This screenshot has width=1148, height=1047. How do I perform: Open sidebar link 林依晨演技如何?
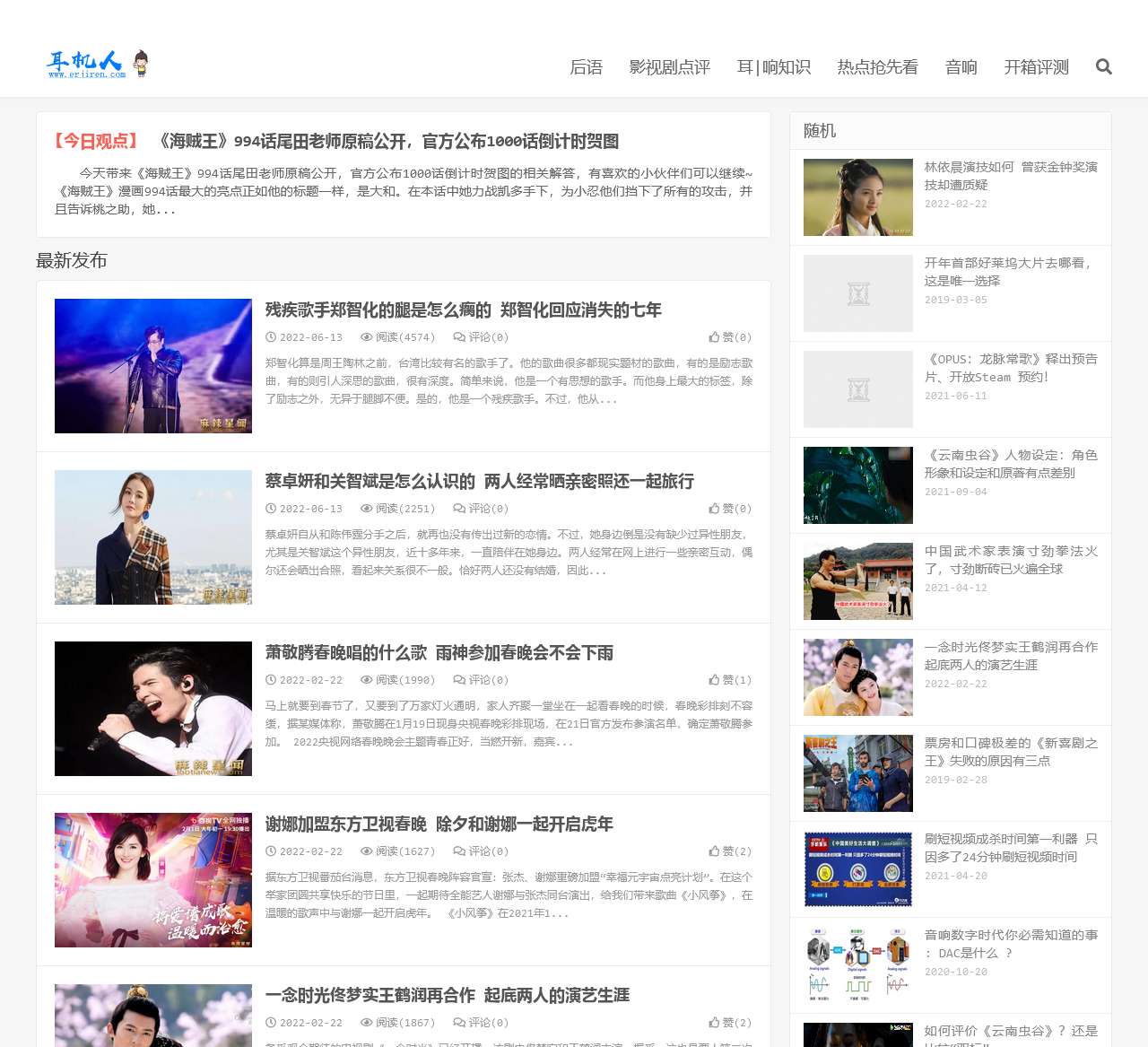click(1010, 176)
